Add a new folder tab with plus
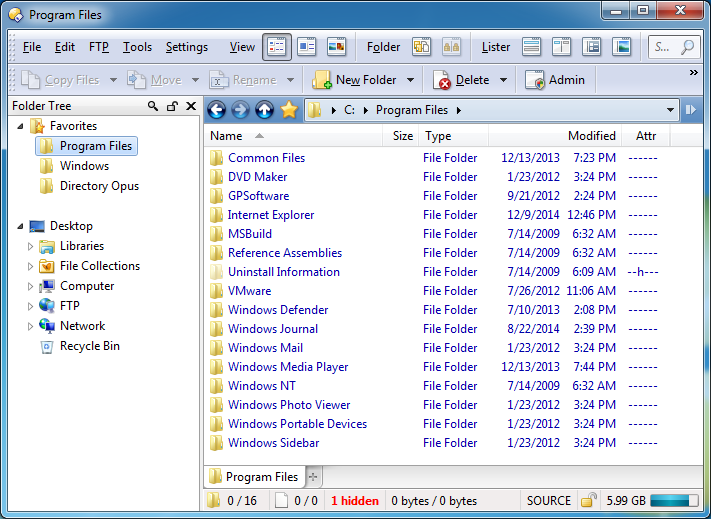The height and width of the screenshot is (519, 711). pyautogui.click(x=313, y=477)
